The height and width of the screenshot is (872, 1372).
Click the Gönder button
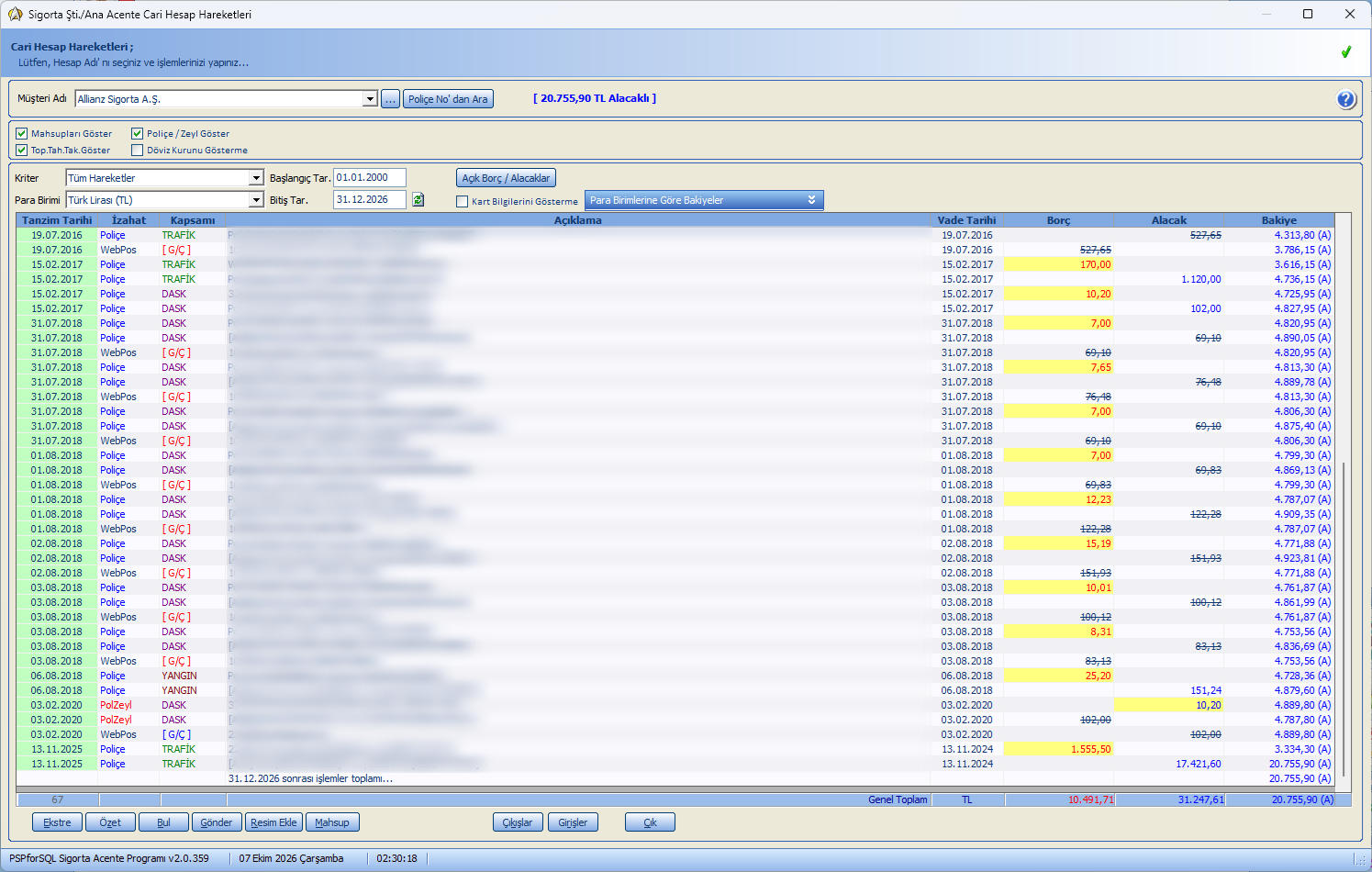217,822
